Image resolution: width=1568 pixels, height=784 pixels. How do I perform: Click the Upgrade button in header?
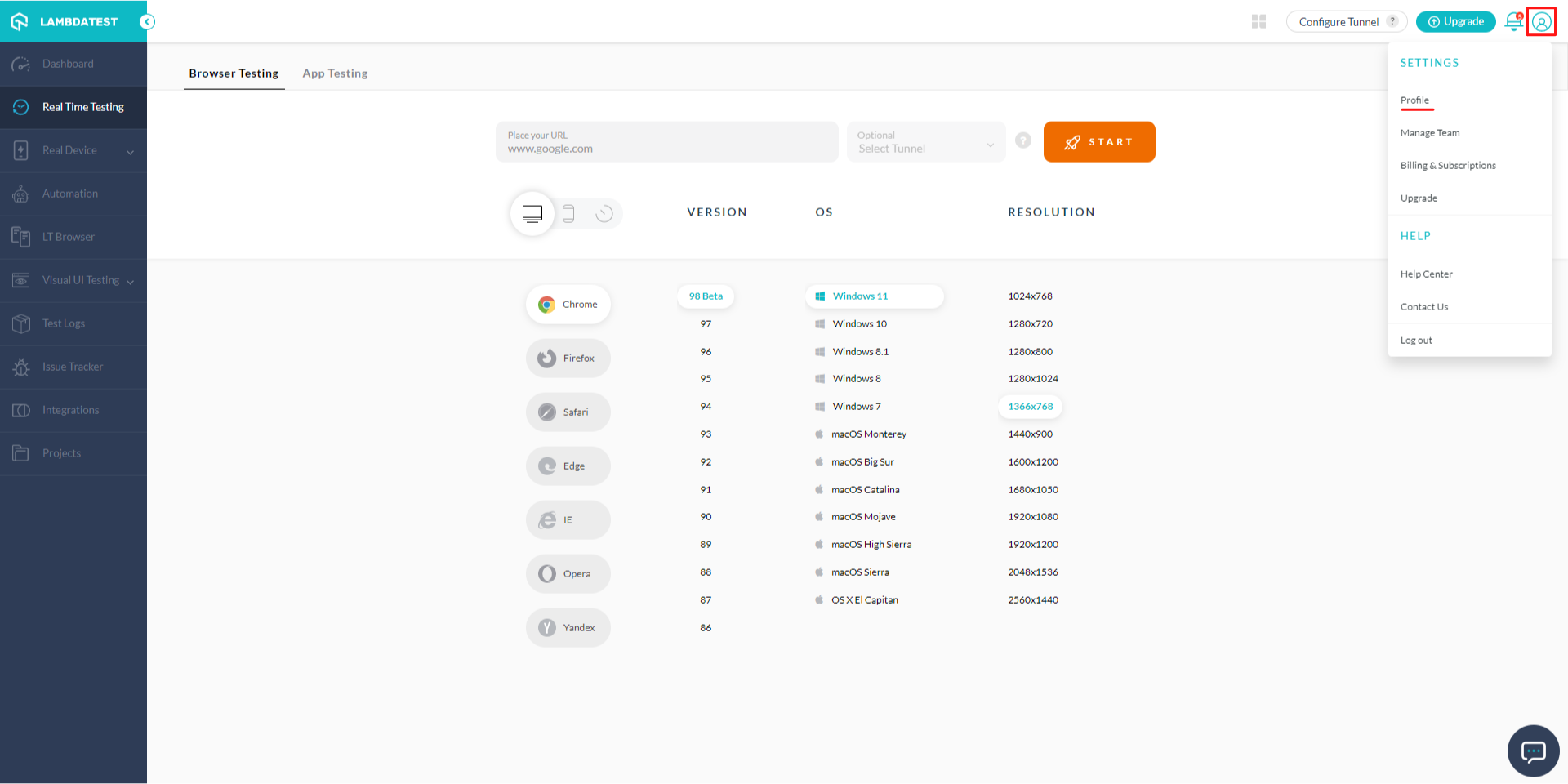[x=1455, y=22]
